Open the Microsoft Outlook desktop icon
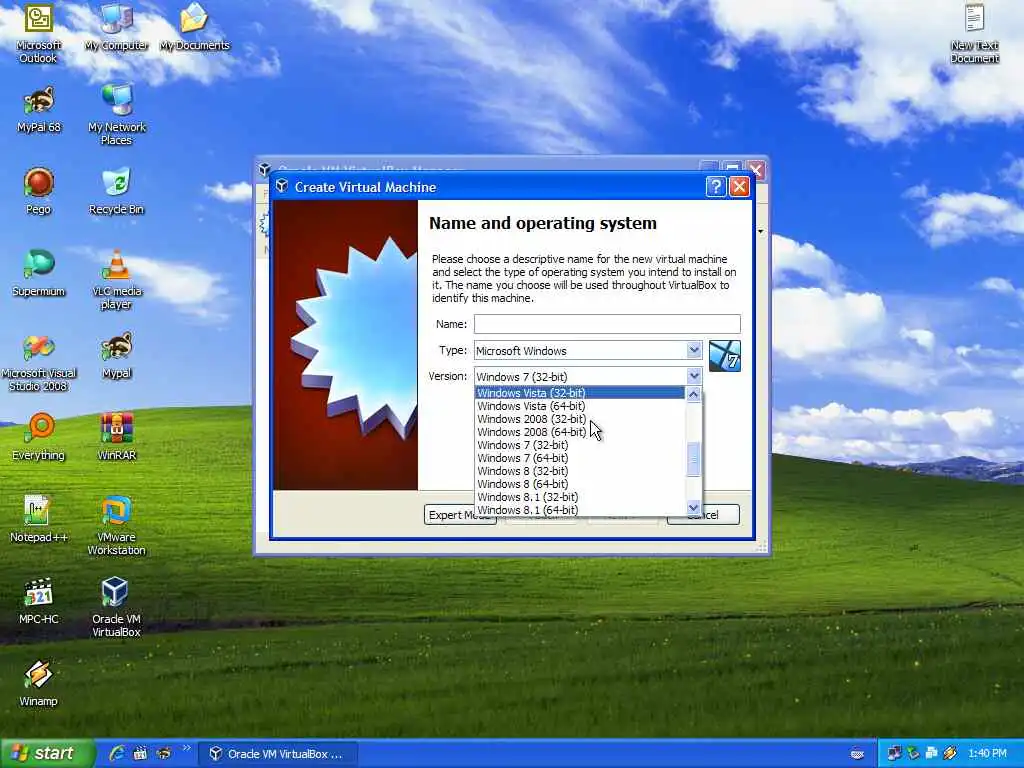Image resolution: width=1024 pixels, height=768 pixels. pyautogui.click(x=39, y=34)
